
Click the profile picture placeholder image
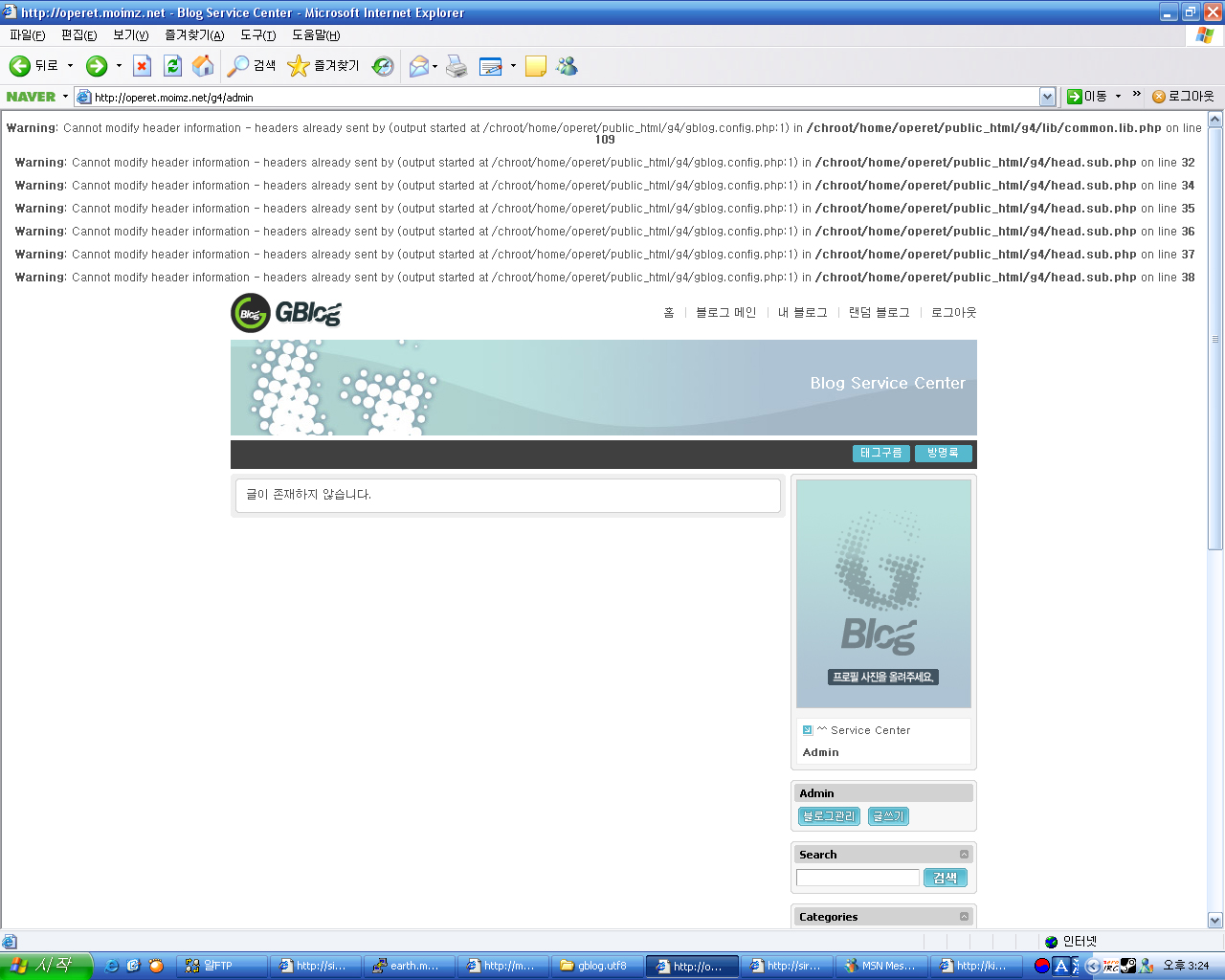884,593
